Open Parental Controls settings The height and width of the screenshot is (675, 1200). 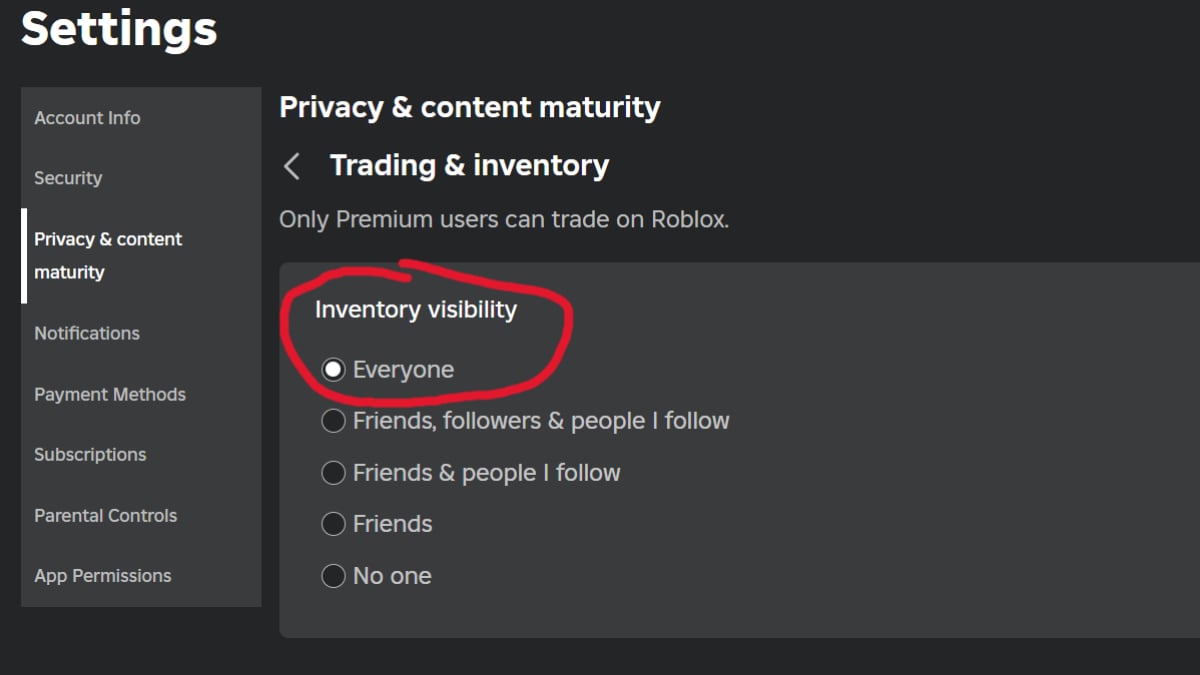(105, 515)
